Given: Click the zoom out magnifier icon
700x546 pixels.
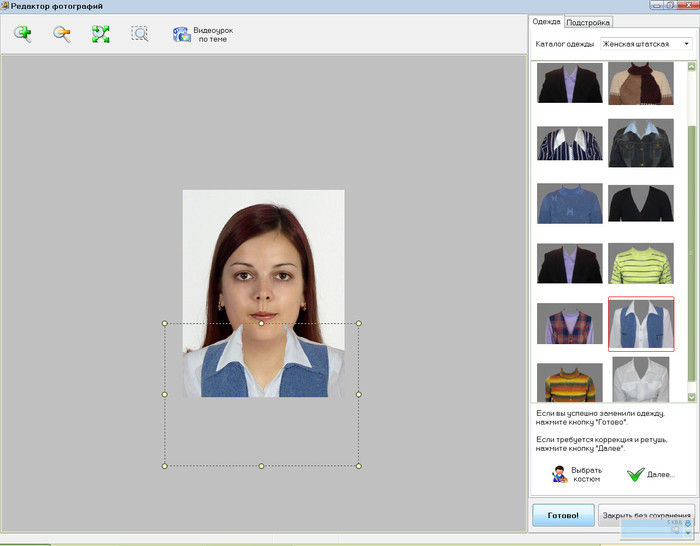Looking at the screenshot, I should [x=62, y=34].
